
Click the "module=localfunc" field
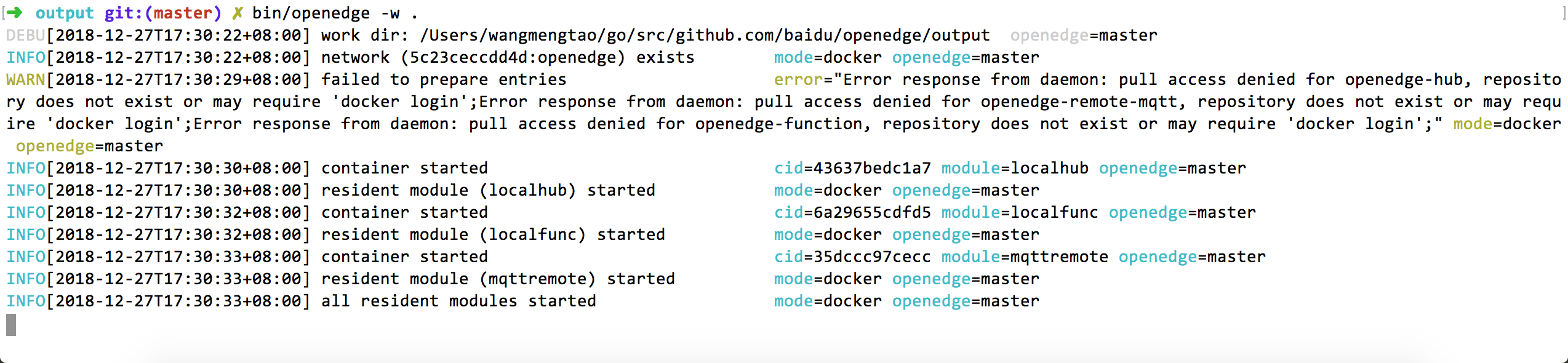click(x=1020, y=212)
